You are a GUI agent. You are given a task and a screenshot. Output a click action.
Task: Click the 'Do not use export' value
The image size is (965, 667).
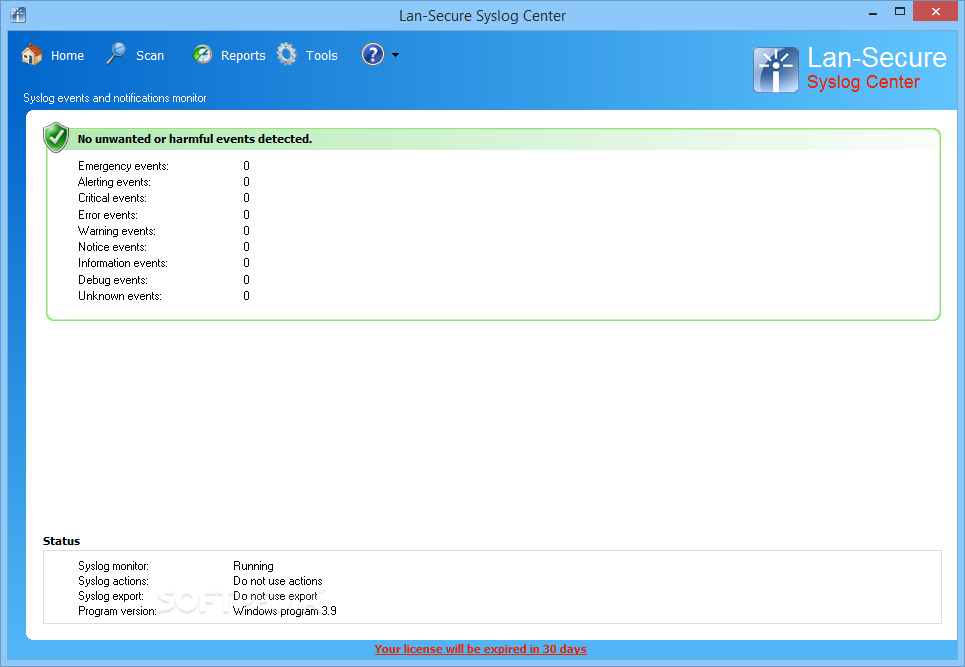point(275,596)
